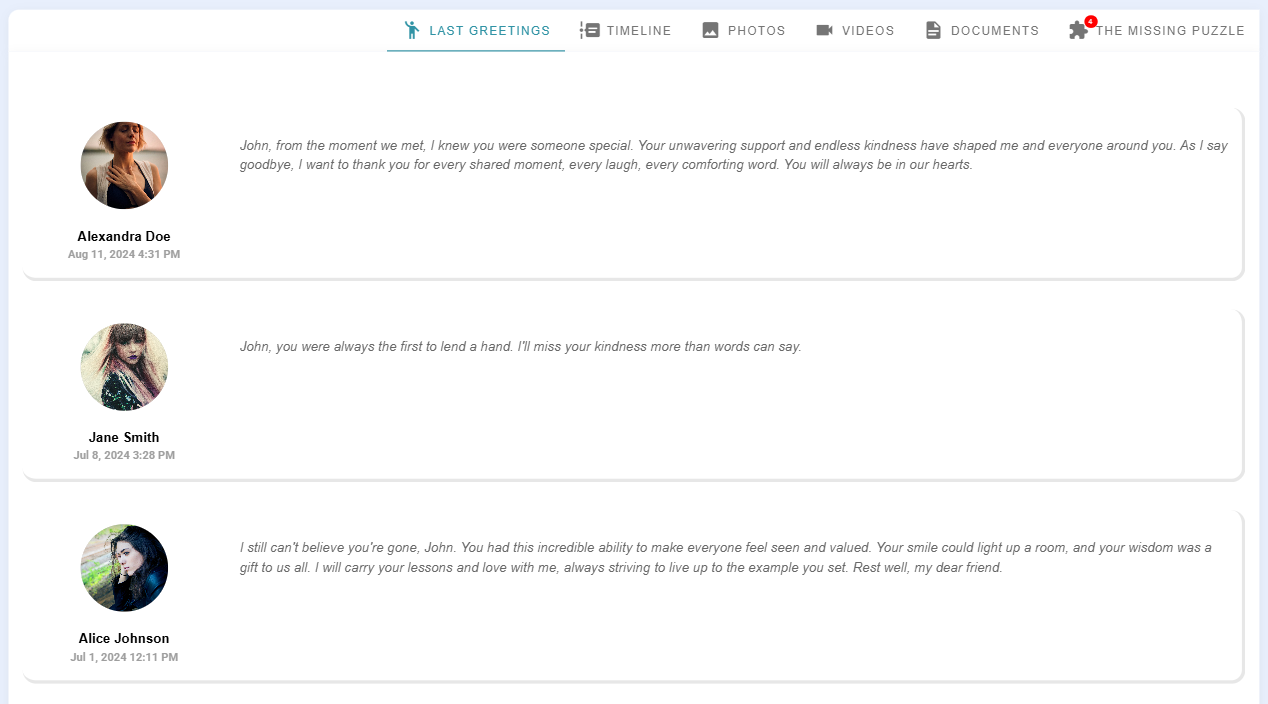Image resolution: width=1268 pixels, height=704 pixels.
Task: Click the Documents file icon
Action: tap(933, 30)
